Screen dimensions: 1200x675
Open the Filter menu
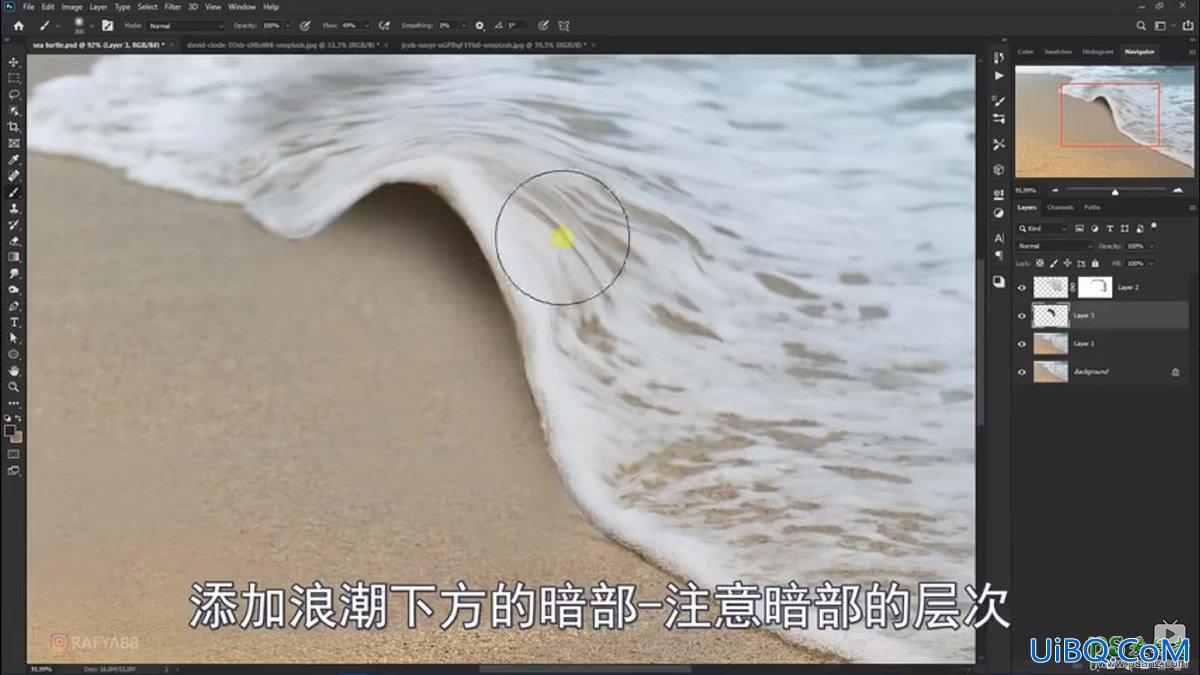[174, 7]
